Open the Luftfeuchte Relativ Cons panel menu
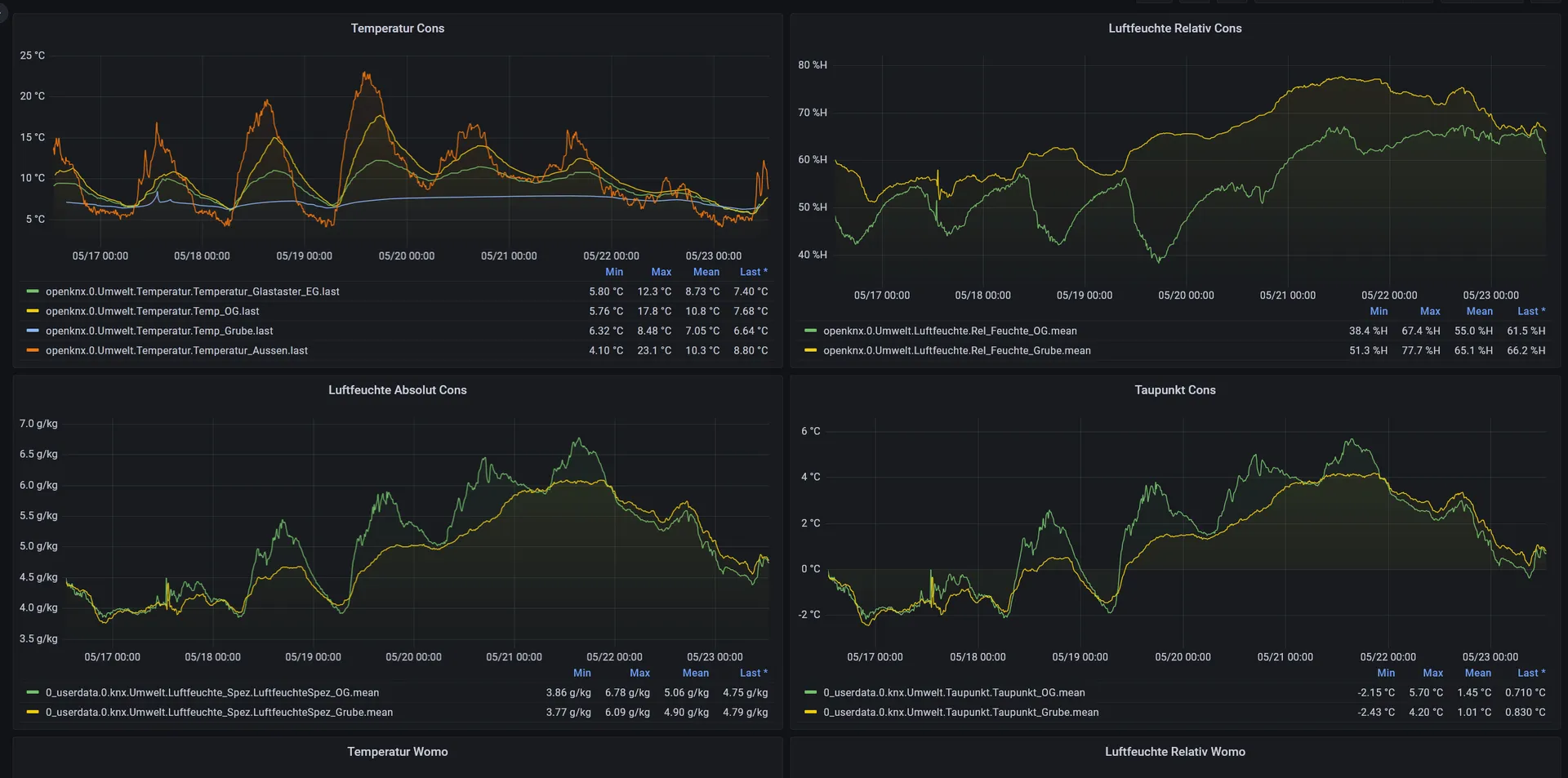This screenshot has height=778, width=1568. pyautogui.click(x=1174, y=29)
